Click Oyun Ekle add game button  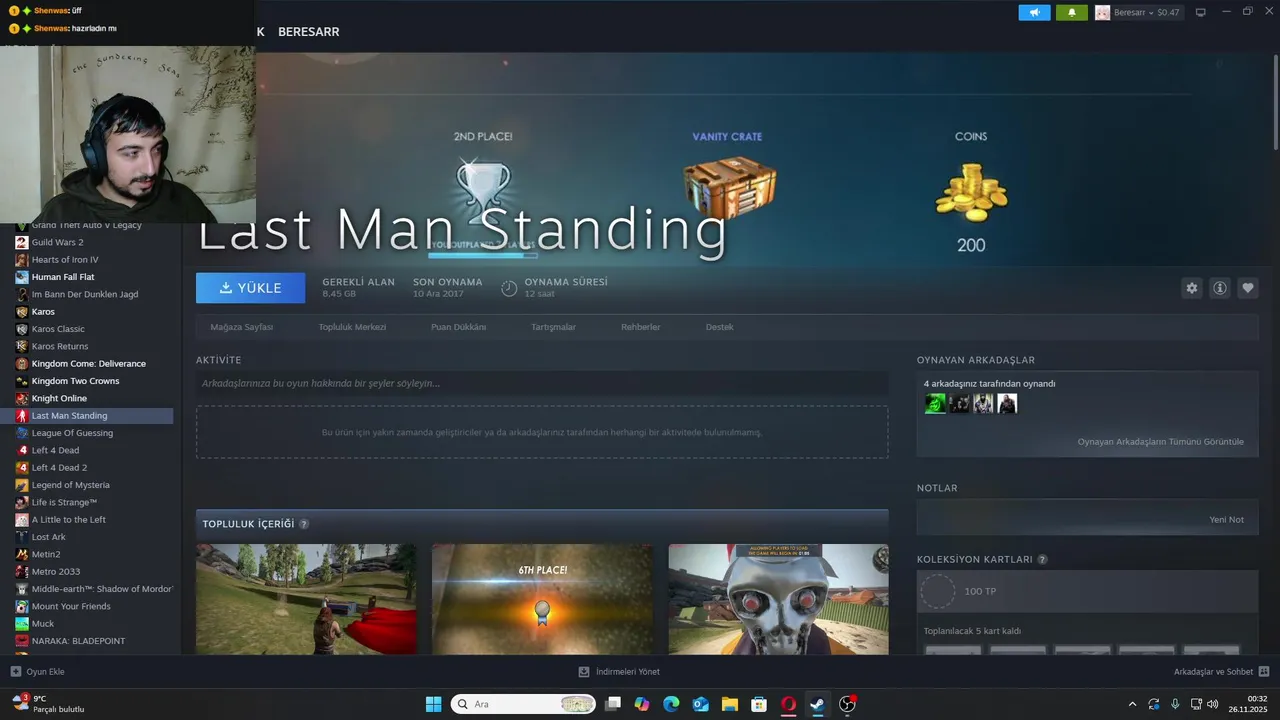click(38, 672)
